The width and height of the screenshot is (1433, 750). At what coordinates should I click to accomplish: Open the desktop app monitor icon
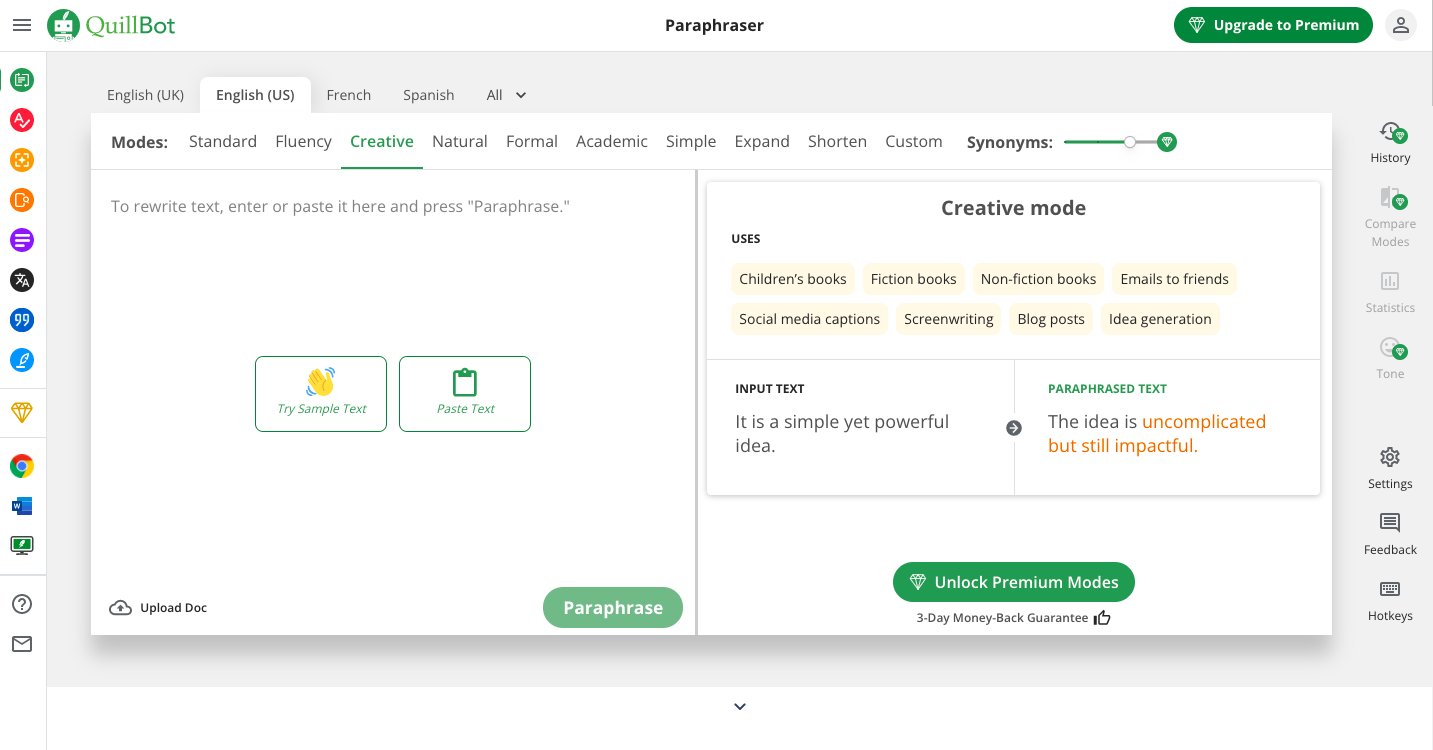click(22, 546)
